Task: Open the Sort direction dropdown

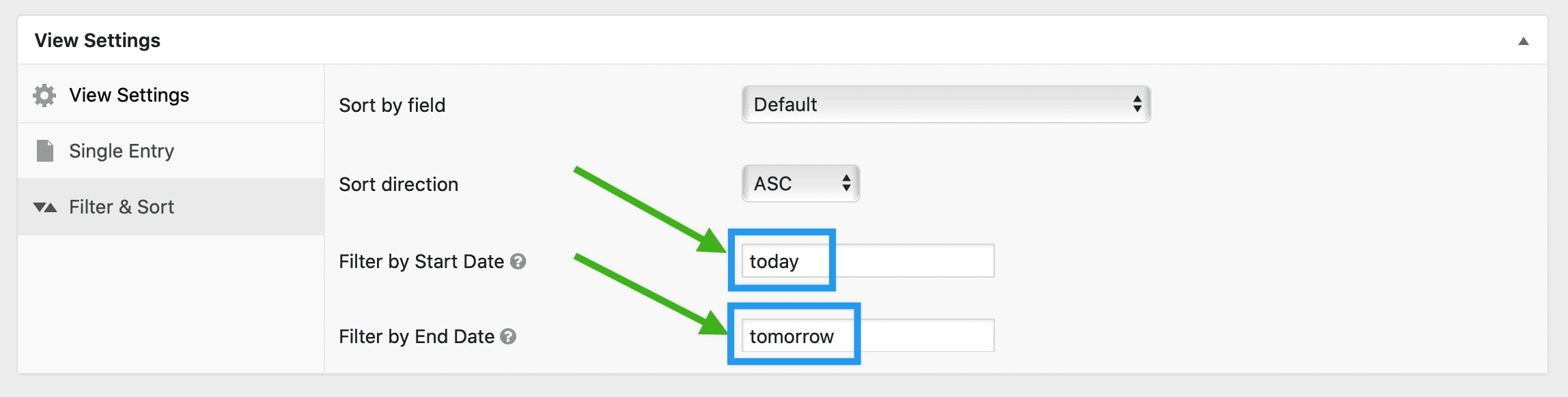Action: coord(799,183)
